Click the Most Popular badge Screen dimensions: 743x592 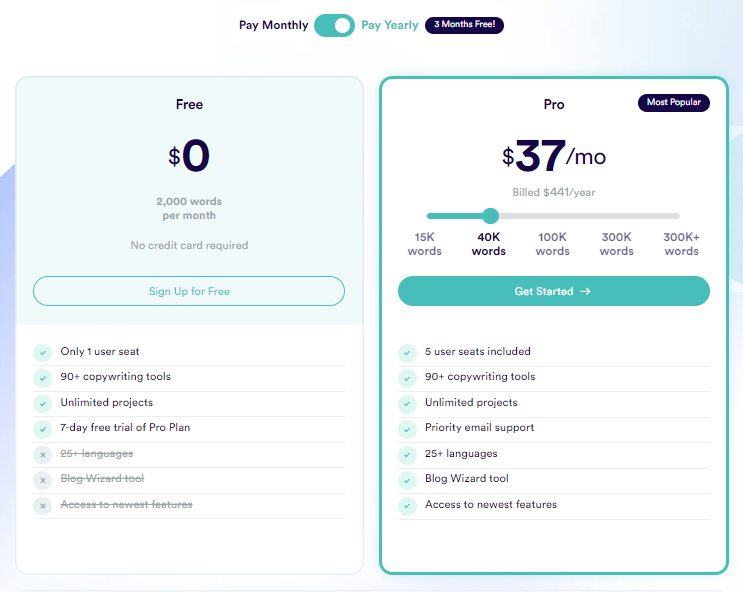673,102
